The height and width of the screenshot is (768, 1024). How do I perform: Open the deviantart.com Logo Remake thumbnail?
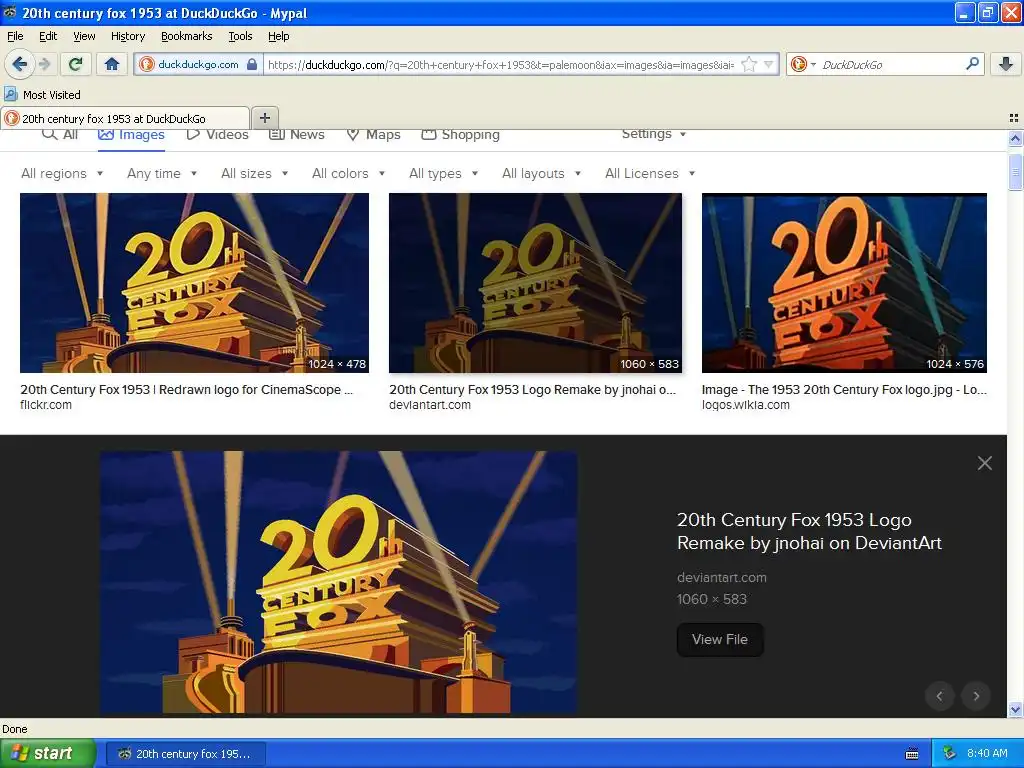[x=536, y=283]
